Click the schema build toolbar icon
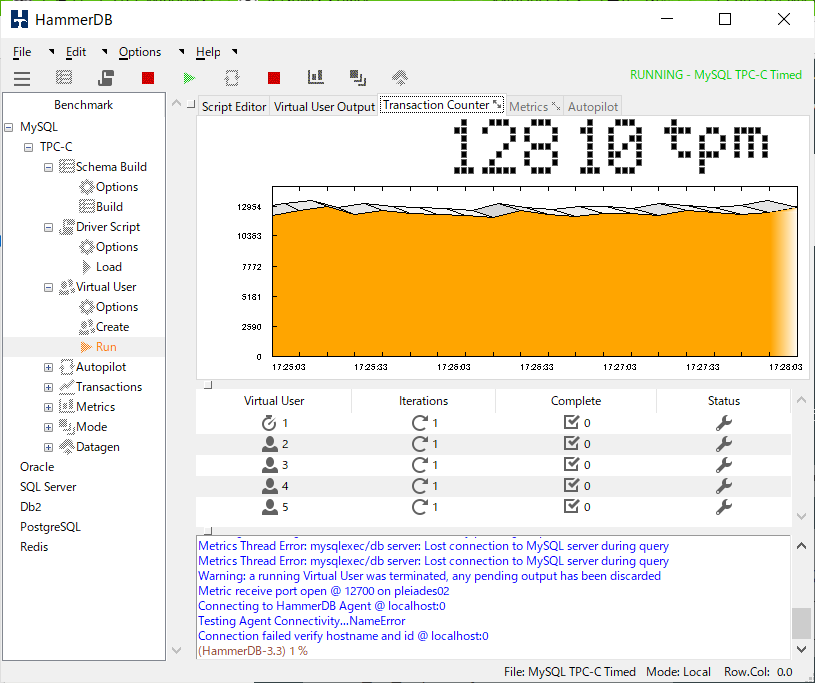 (x=64, y=78)
